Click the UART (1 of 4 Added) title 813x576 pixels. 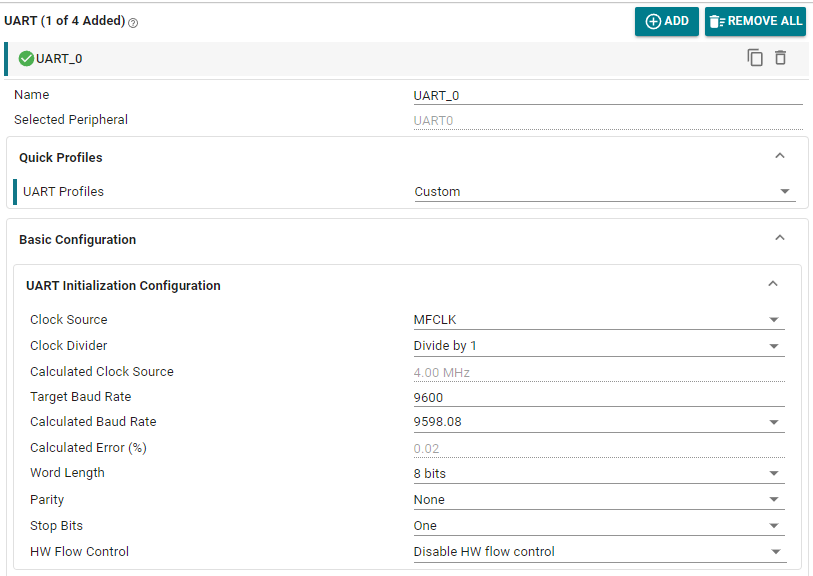[x=65, y=21]
